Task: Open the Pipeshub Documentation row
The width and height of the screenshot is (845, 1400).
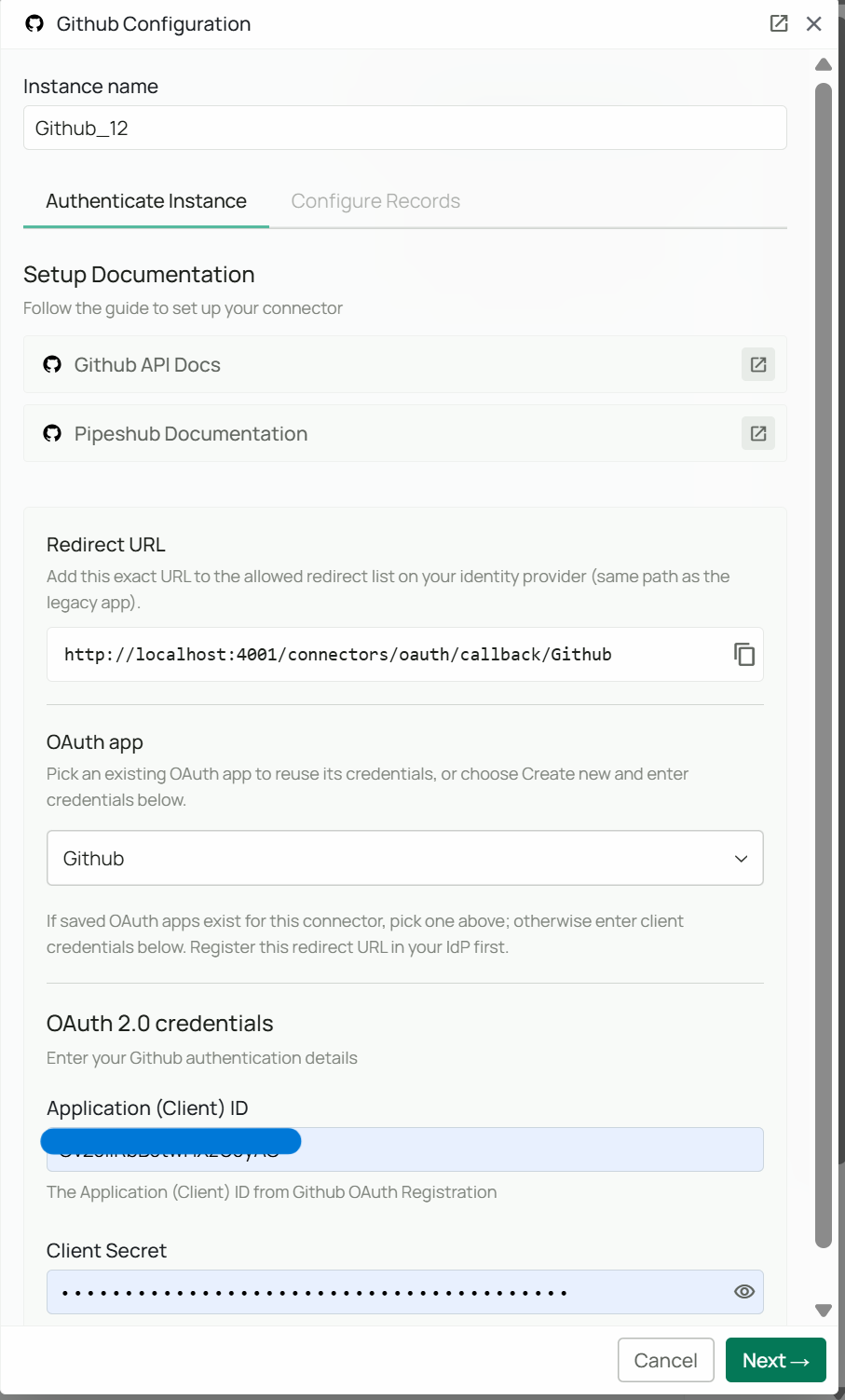Action: point(405,433)
